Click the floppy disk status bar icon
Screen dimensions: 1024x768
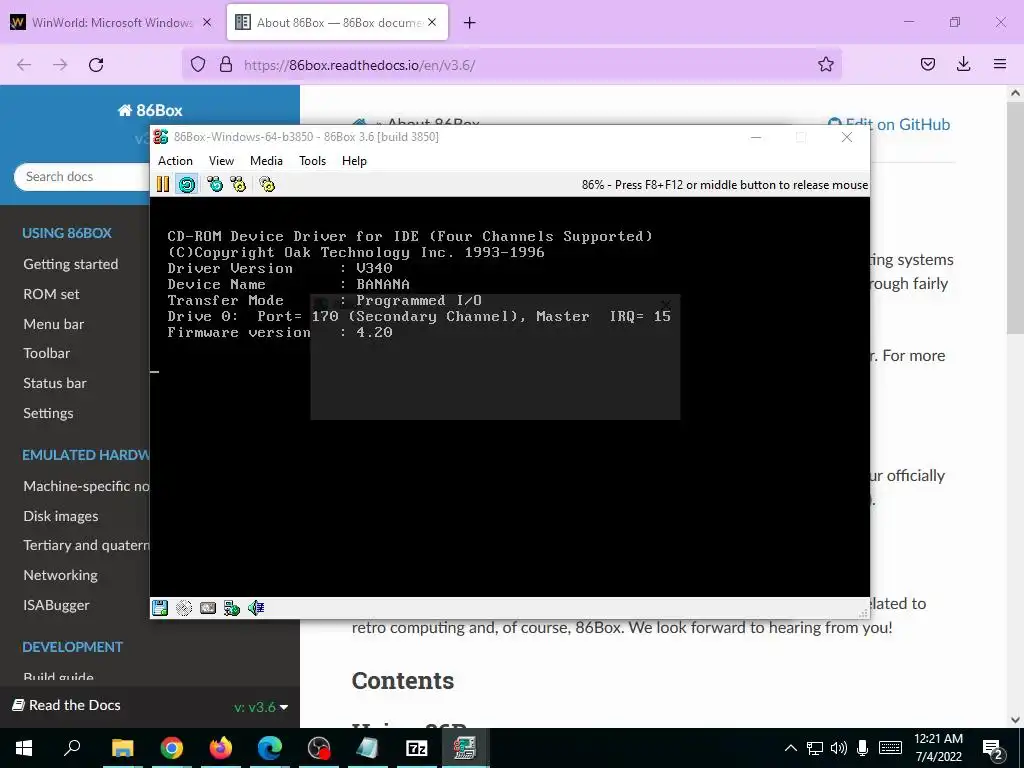coord(160,608)
